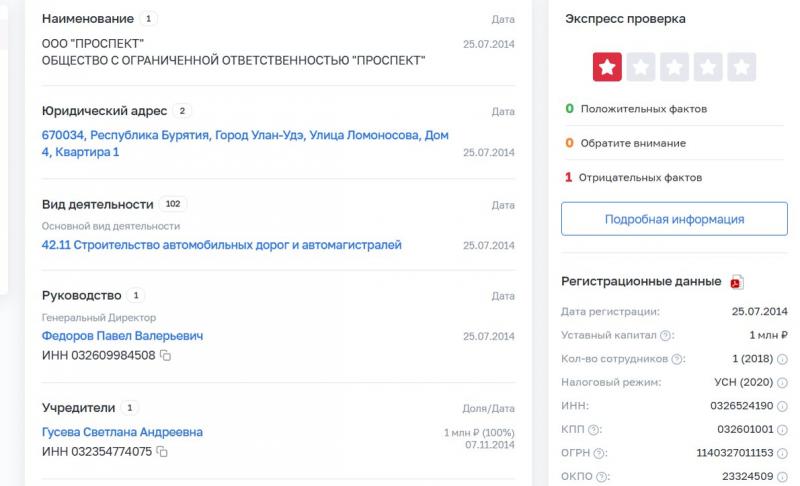Open PDF icon beside Регистрационные данные
Image resolution: width=800 pixels, height=486 pixels.
pyautogui.click(x=736, y=282)
